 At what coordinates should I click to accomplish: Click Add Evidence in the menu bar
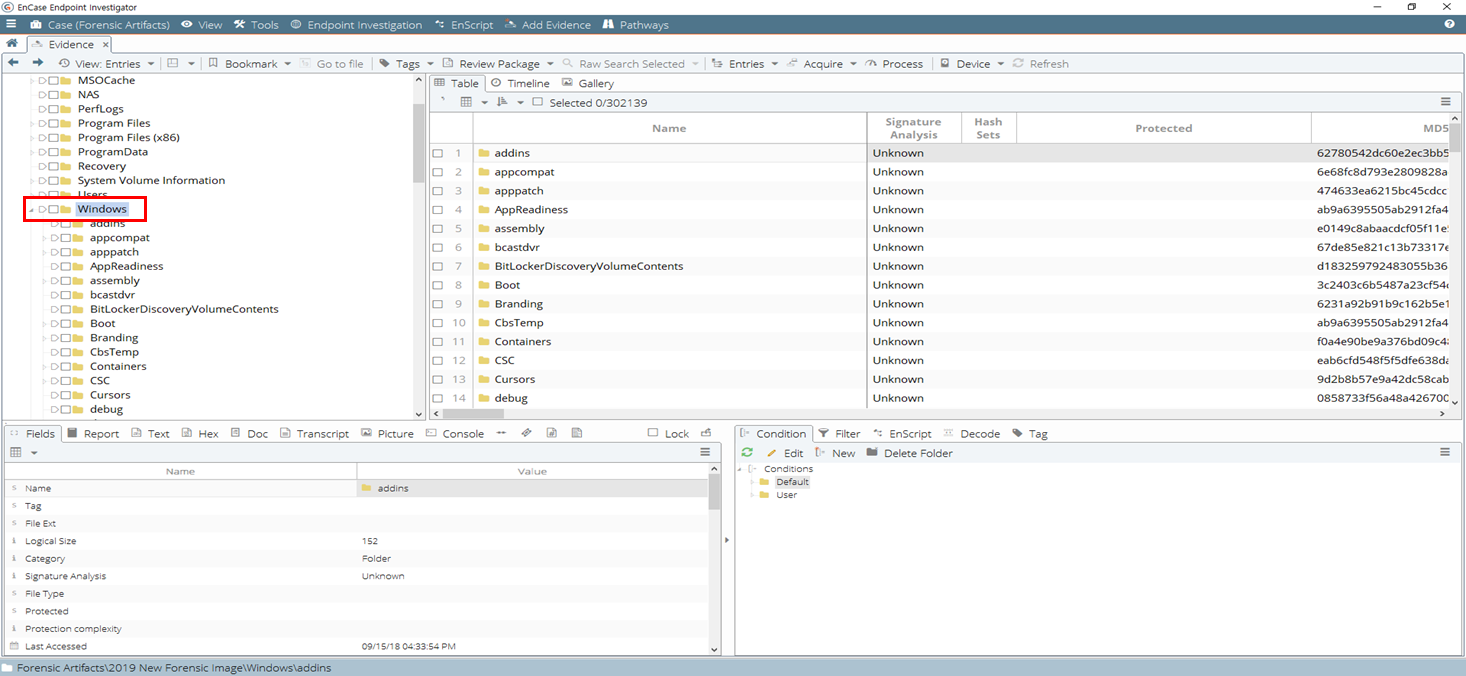tap(548, 24)
